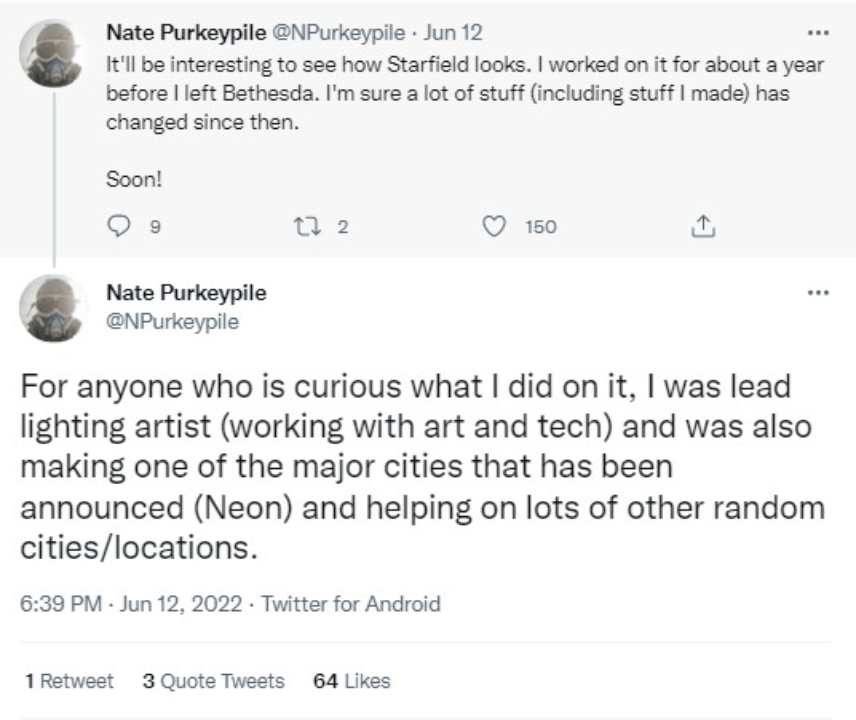Viewport: 856px width, 720px height.
Task: Like the first tweet with the heart icon
Action: (493, 227)
